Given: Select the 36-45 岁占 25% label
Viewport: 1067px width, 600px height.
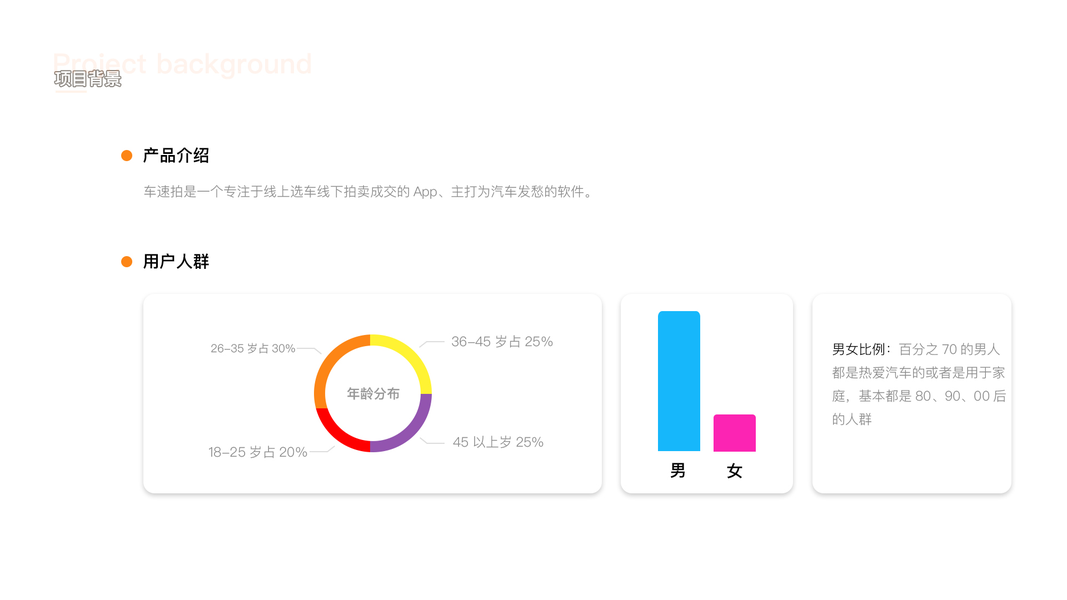Looking at the screenshot, I should point(501,342).
